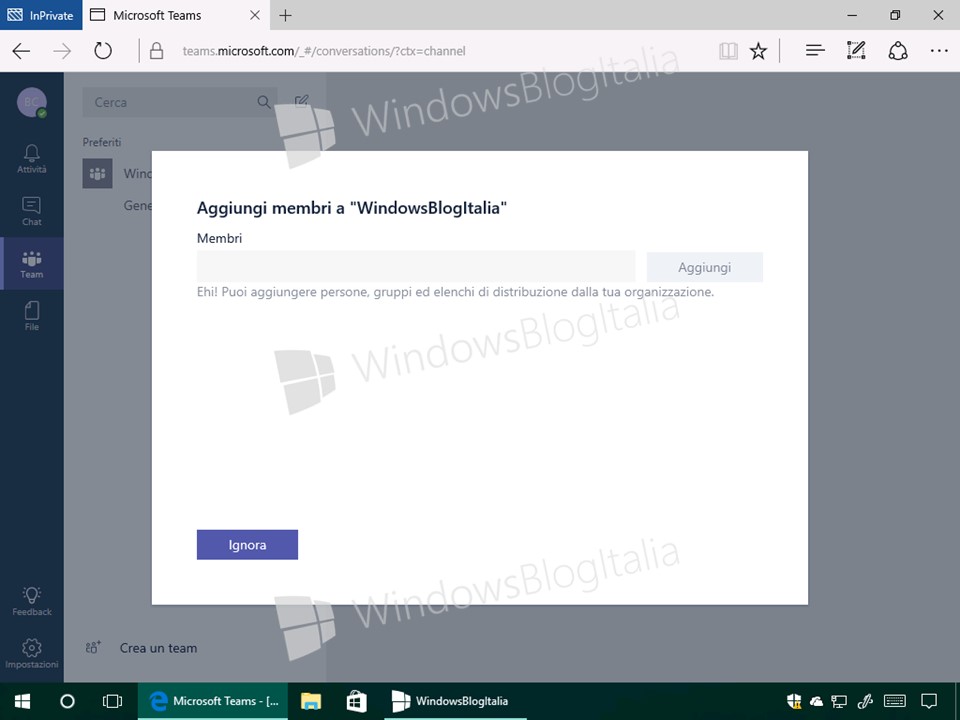Open the Windows Start menu
Viewport: 960px width, 720px height.
[x=23, y=701]
